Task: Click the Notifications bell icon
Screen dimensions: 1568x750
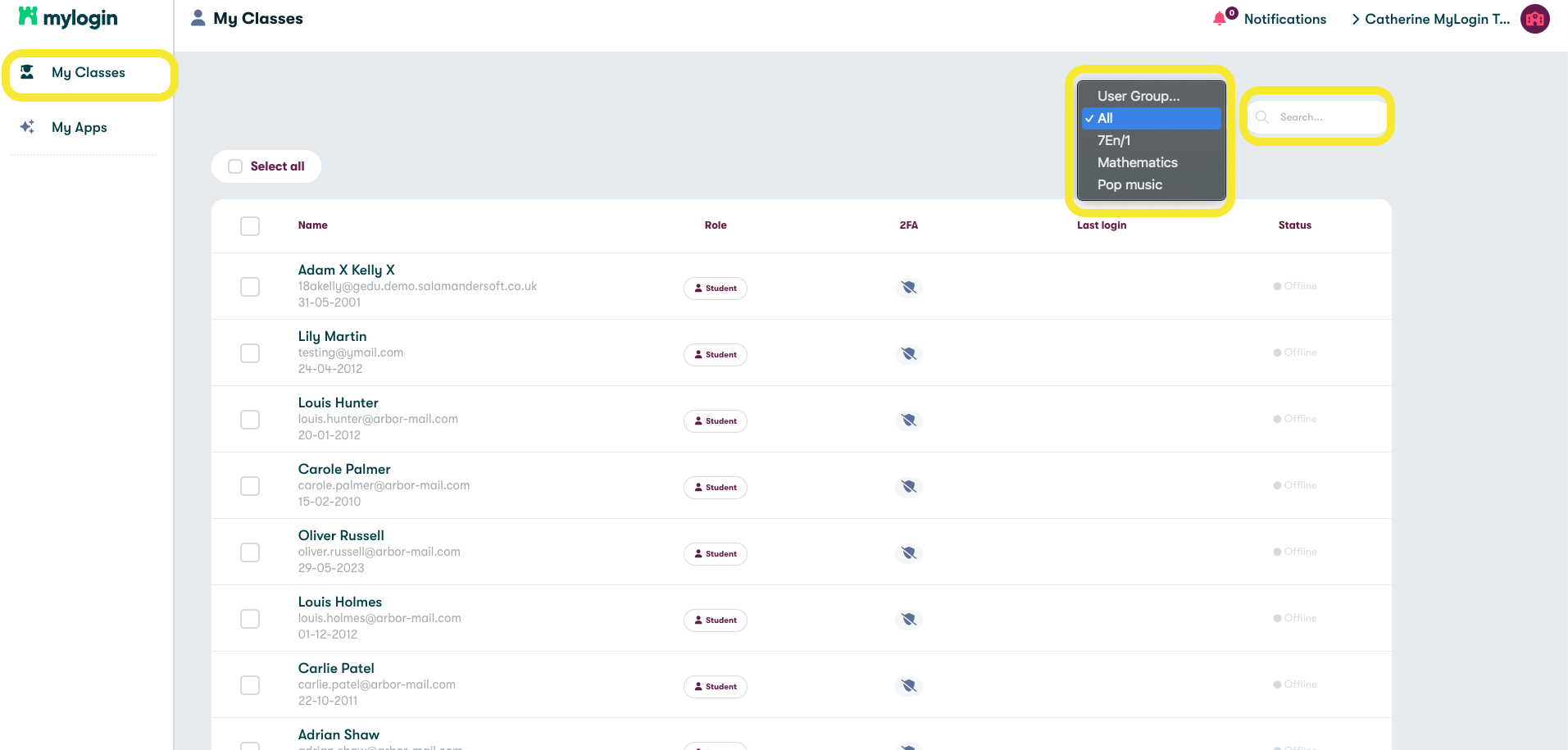Action: pyautogui.click(x=1220, y=17)
